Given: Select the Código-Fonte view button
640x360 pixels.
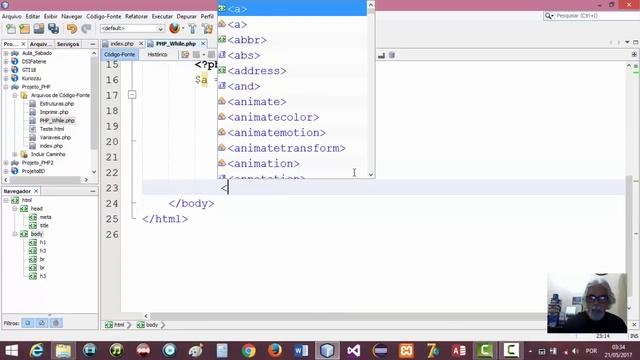Looking at the screenshot, I should point(119,54).
